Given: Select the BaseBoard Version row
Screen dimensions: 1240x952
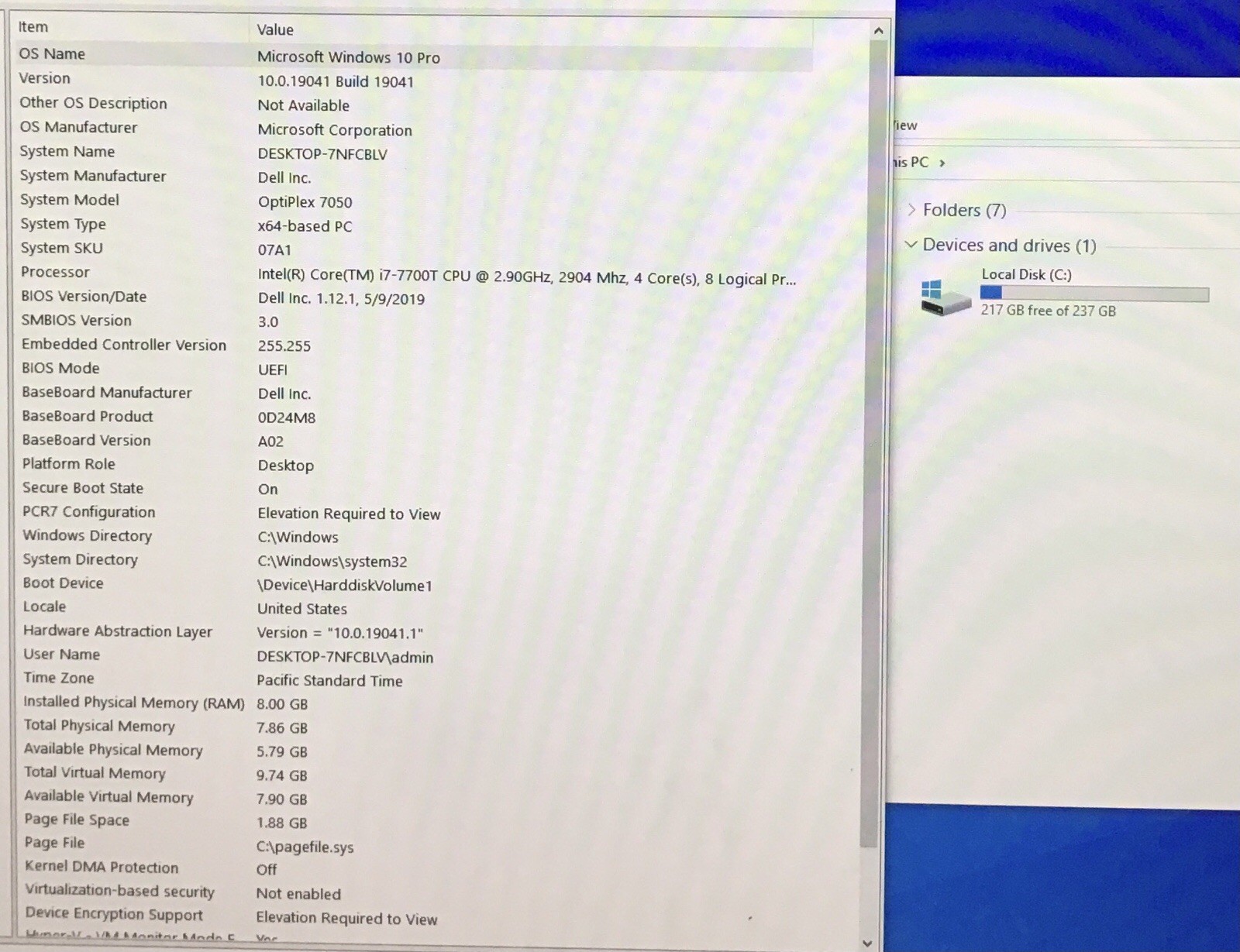Looking at the screenshot, I should point(415,441).
